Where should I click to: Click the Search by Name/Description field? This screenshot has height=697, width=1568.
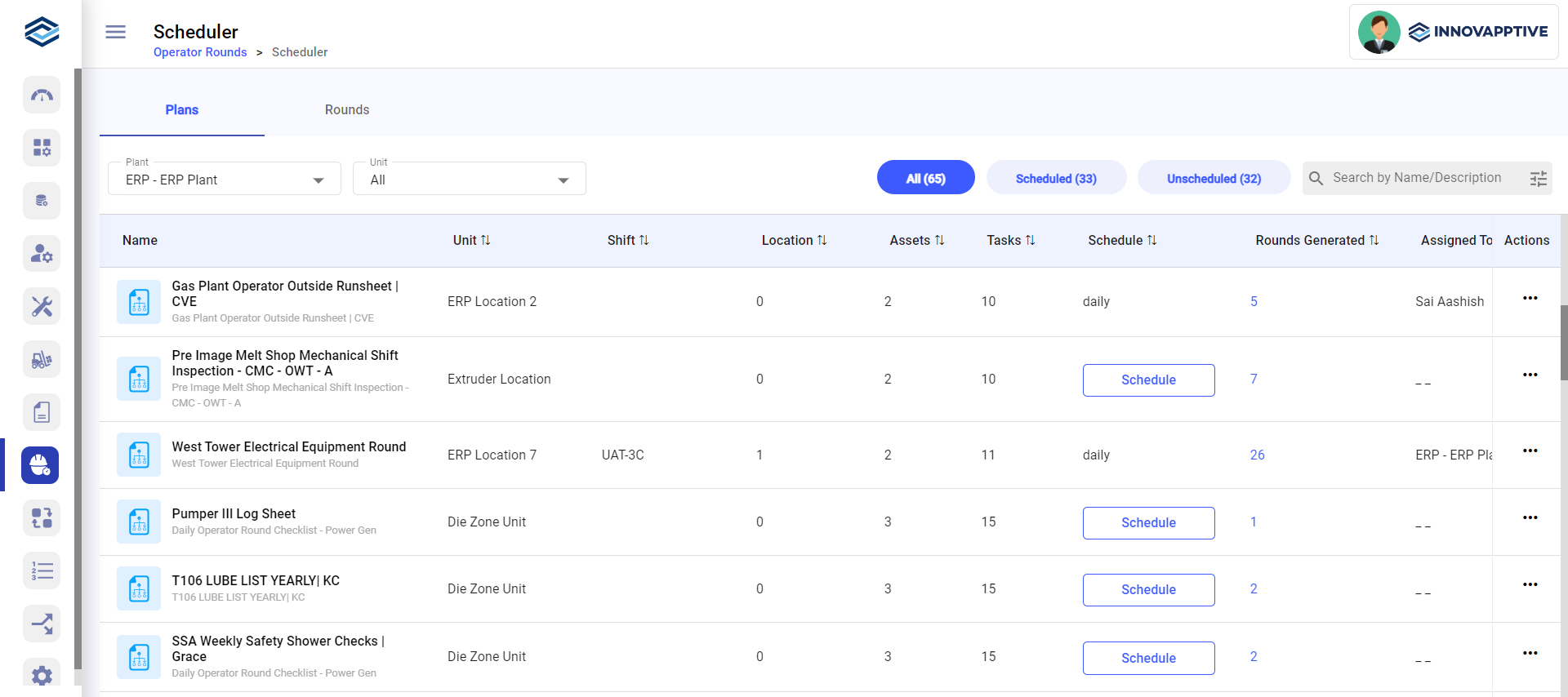pos(1417,178)
